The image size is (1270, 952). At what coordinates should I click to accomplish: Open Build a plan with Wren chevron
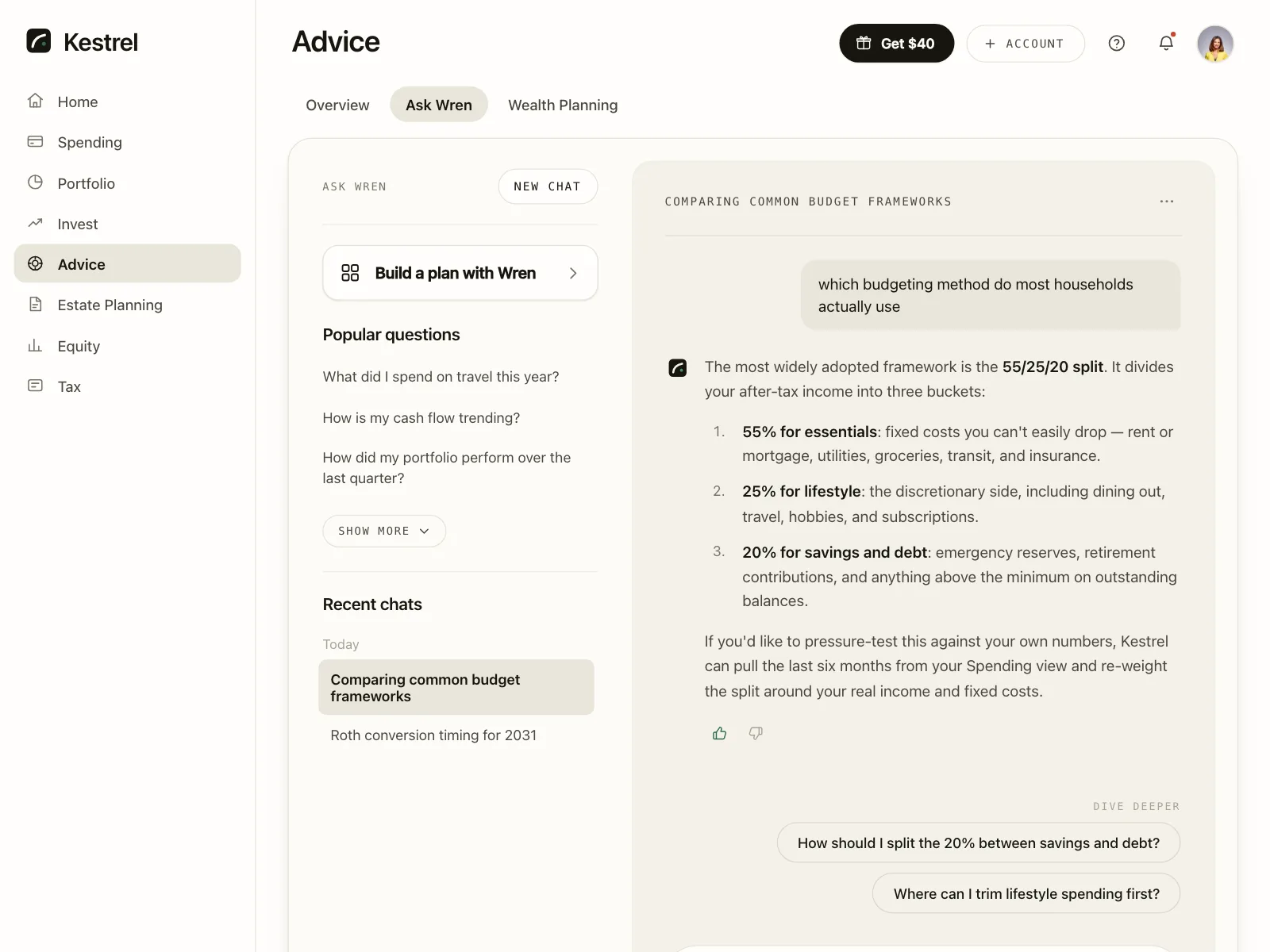tap(573, 273)
